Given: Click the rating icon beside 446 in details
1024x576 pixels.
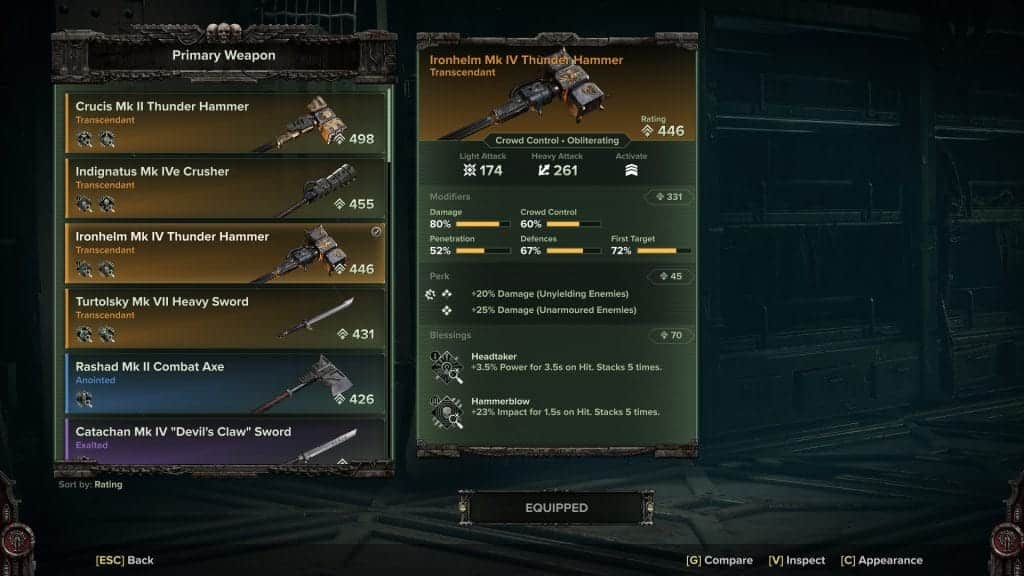Looking at the screenshot, I should [x=647, y=131].
